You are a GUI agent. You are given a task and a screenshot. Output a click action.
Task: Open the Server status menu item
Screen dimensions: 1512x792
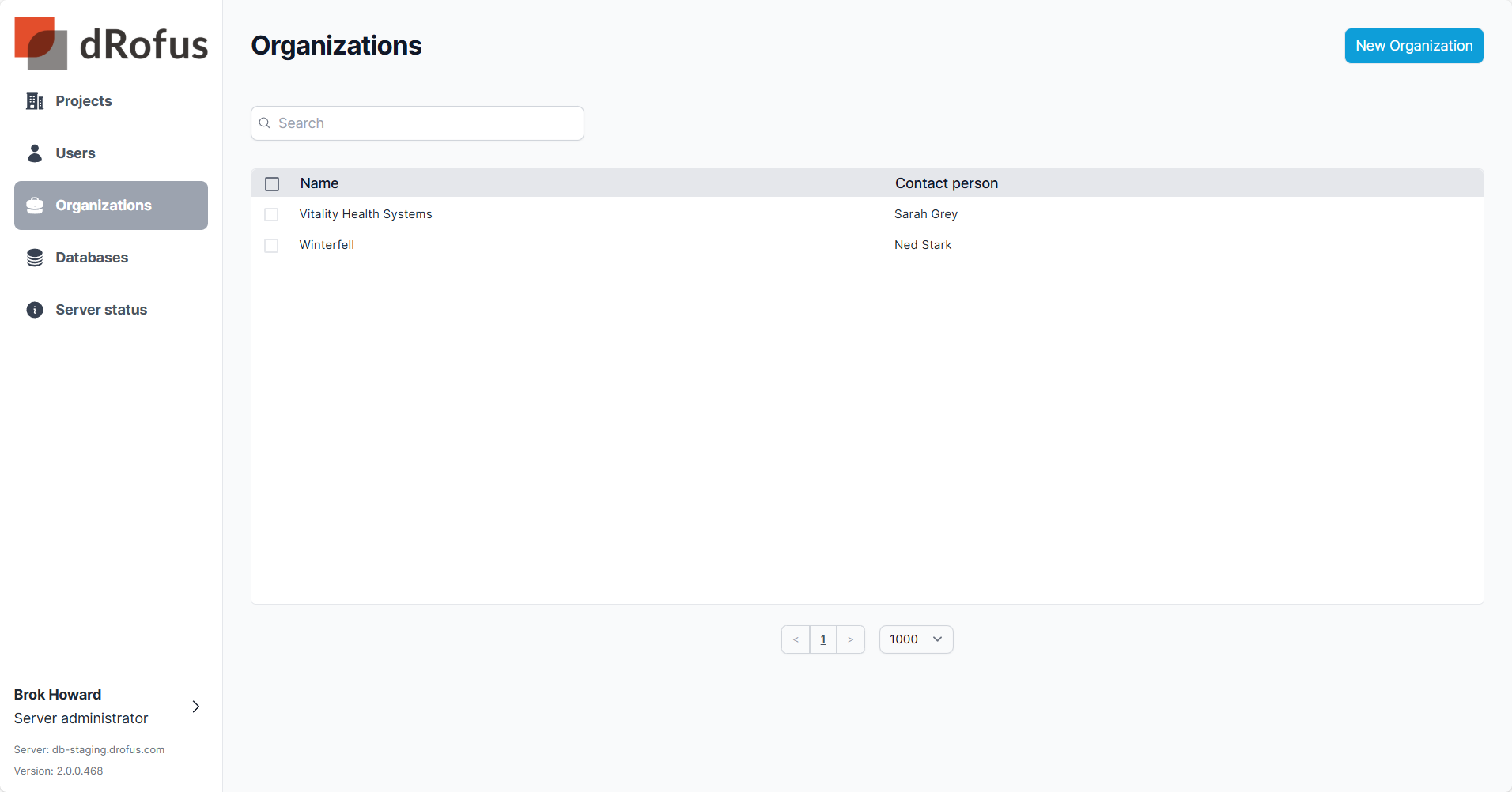point(101,310)
